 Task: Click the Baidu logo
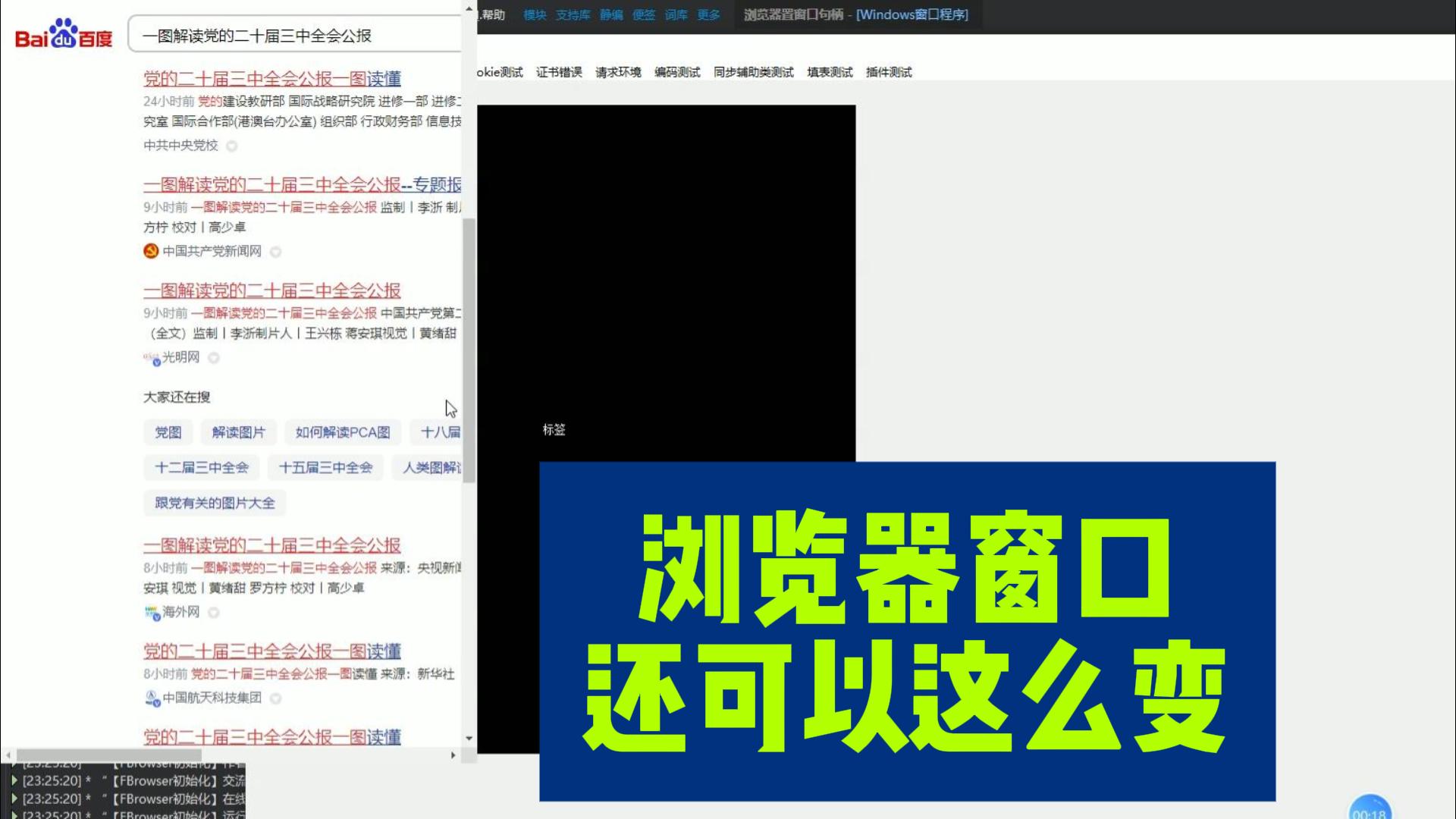[x=64, y=34]
